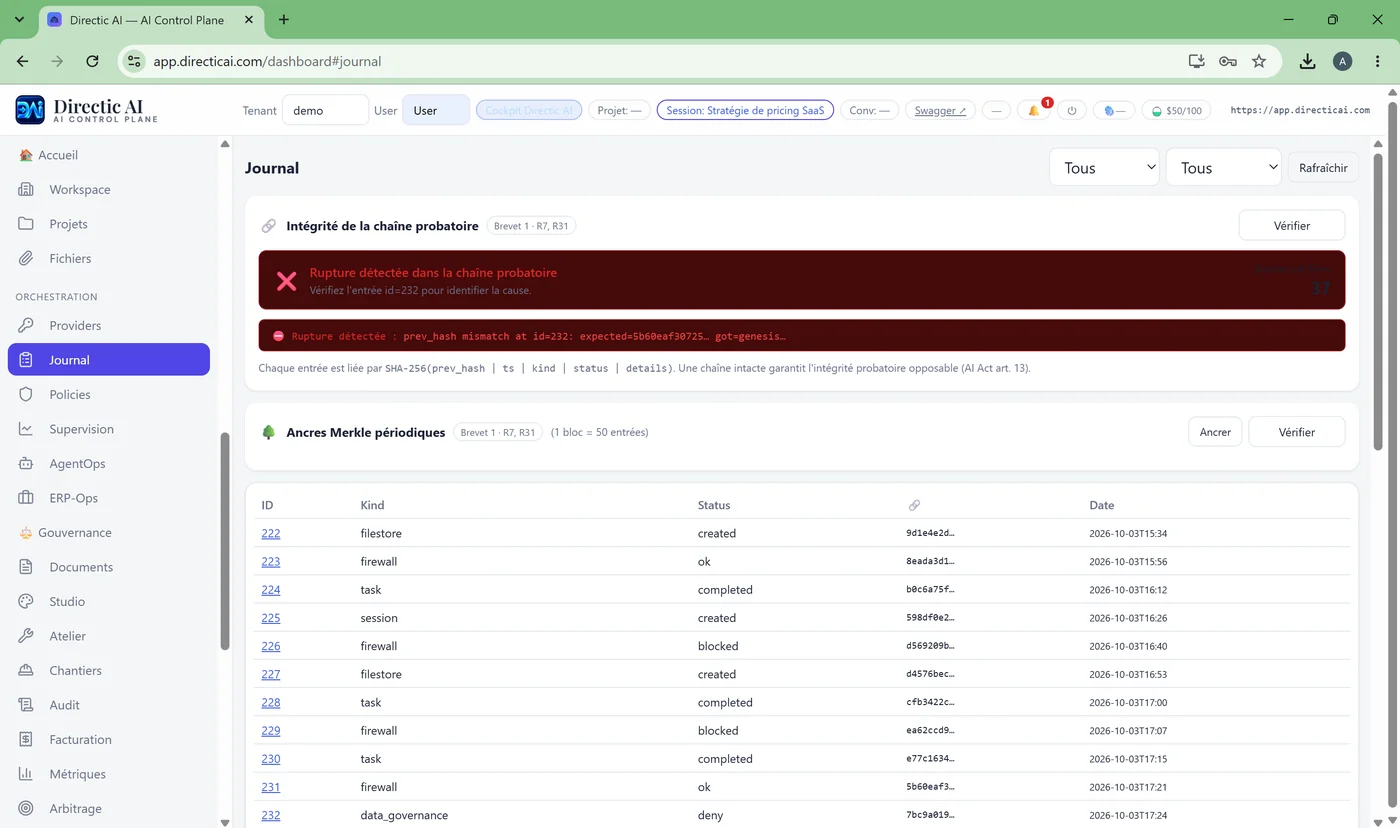The image size is (1400, 828).
Task: Open journal entry ID 226
Action: tap(271, 646)
